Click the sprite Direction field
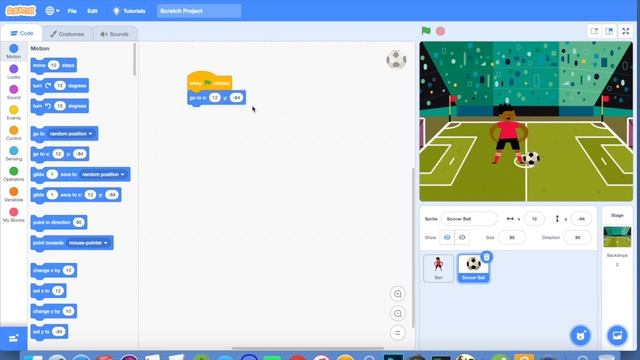Screen dimensions: 640x360 click(x=577, y=238)
